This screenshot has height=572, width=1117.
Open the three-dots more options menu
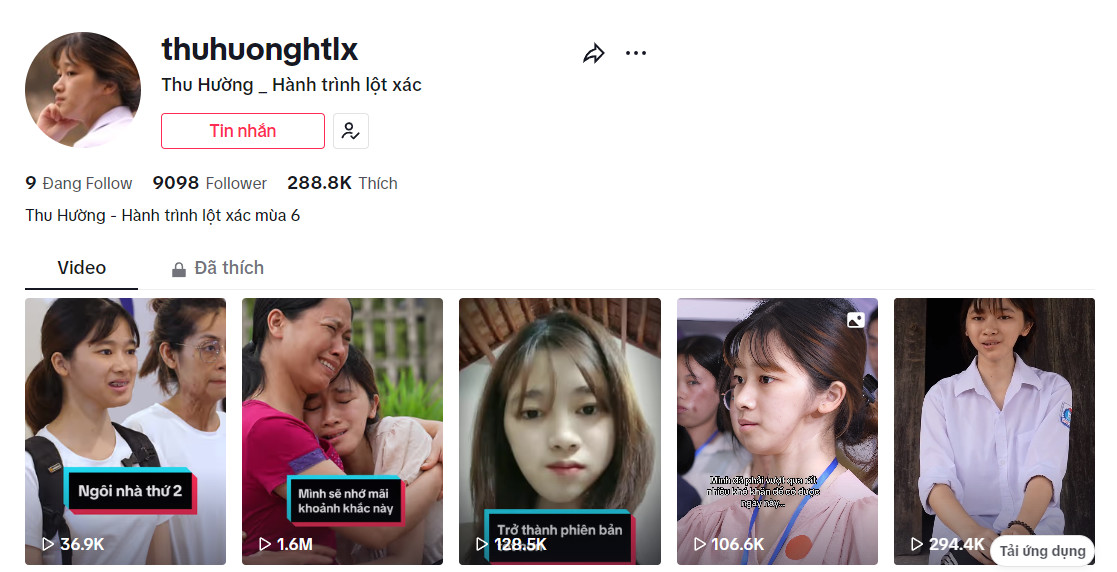tap(635, 53)
